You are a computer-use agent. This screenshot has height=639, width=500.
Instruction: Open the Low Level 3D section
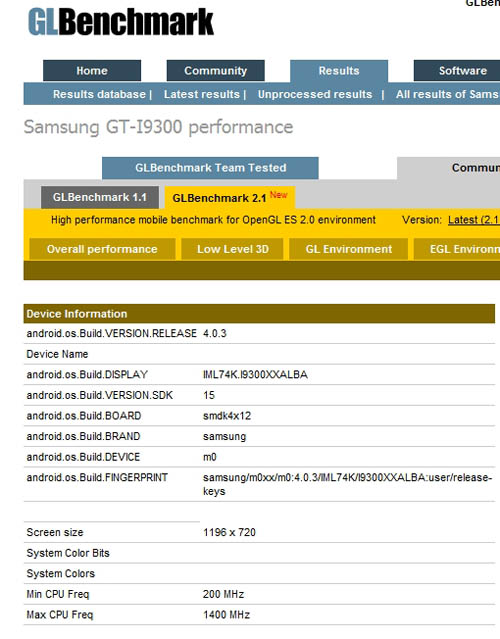click(x=233, y=249)
